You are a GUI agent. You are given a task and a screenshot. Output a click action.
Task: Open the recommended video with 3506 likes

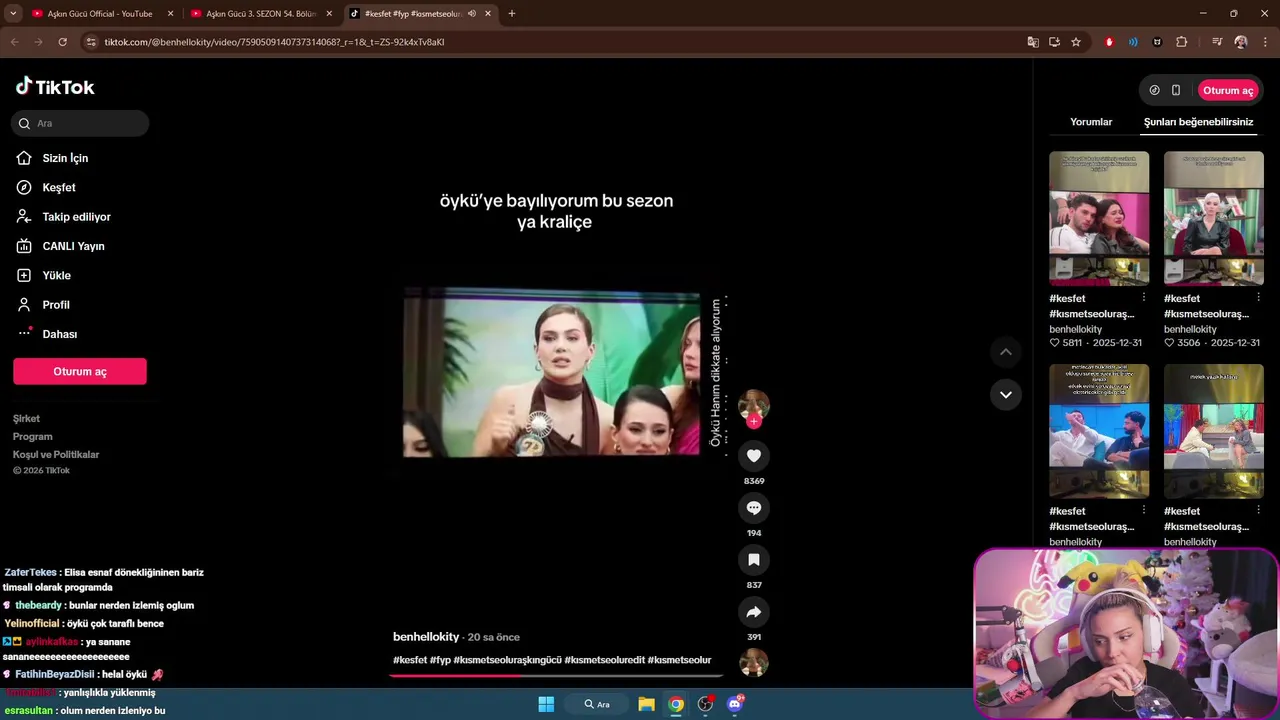[x=1214, y=218]
